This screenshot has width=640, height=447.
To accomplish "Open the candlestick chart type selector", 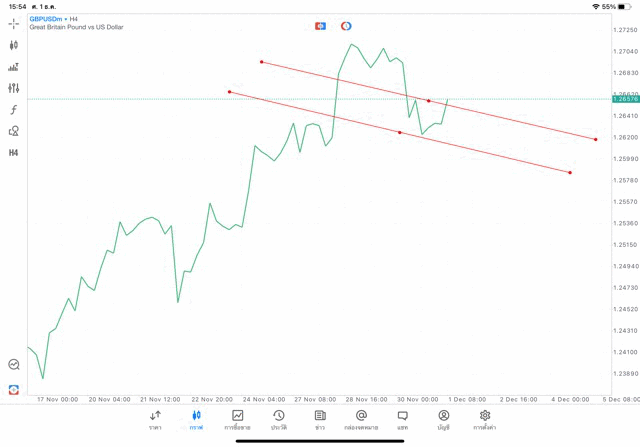I will pos(14,45).
